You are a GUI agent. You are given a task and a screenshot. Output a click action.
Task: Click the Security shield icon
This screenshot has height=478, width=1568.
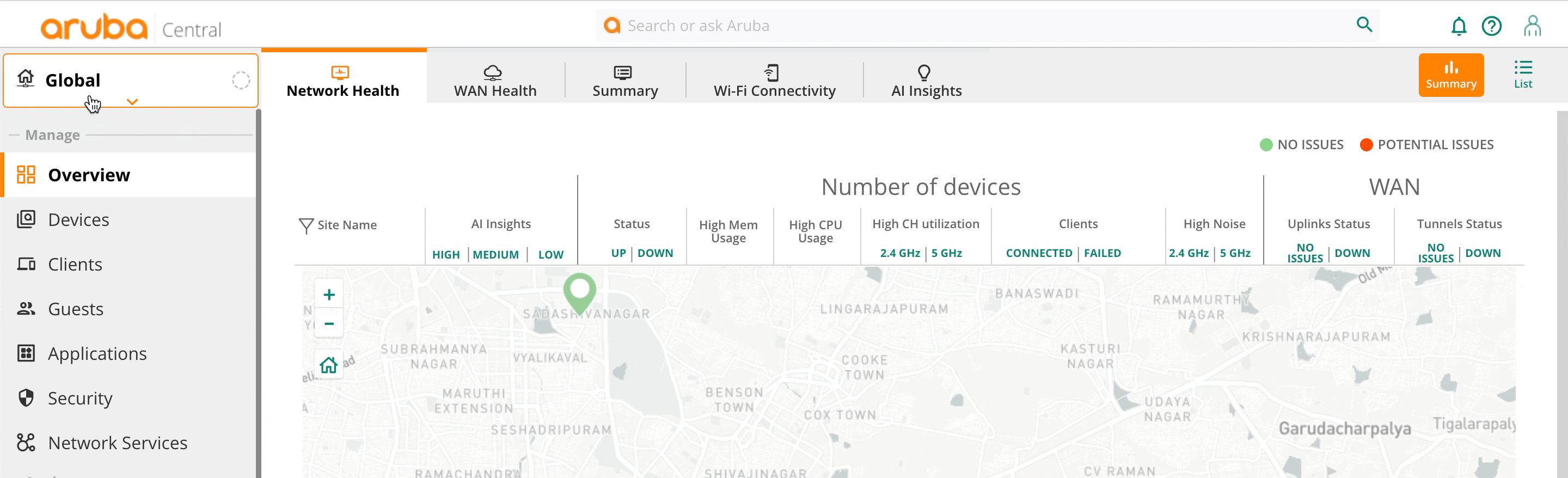point(26,397)
